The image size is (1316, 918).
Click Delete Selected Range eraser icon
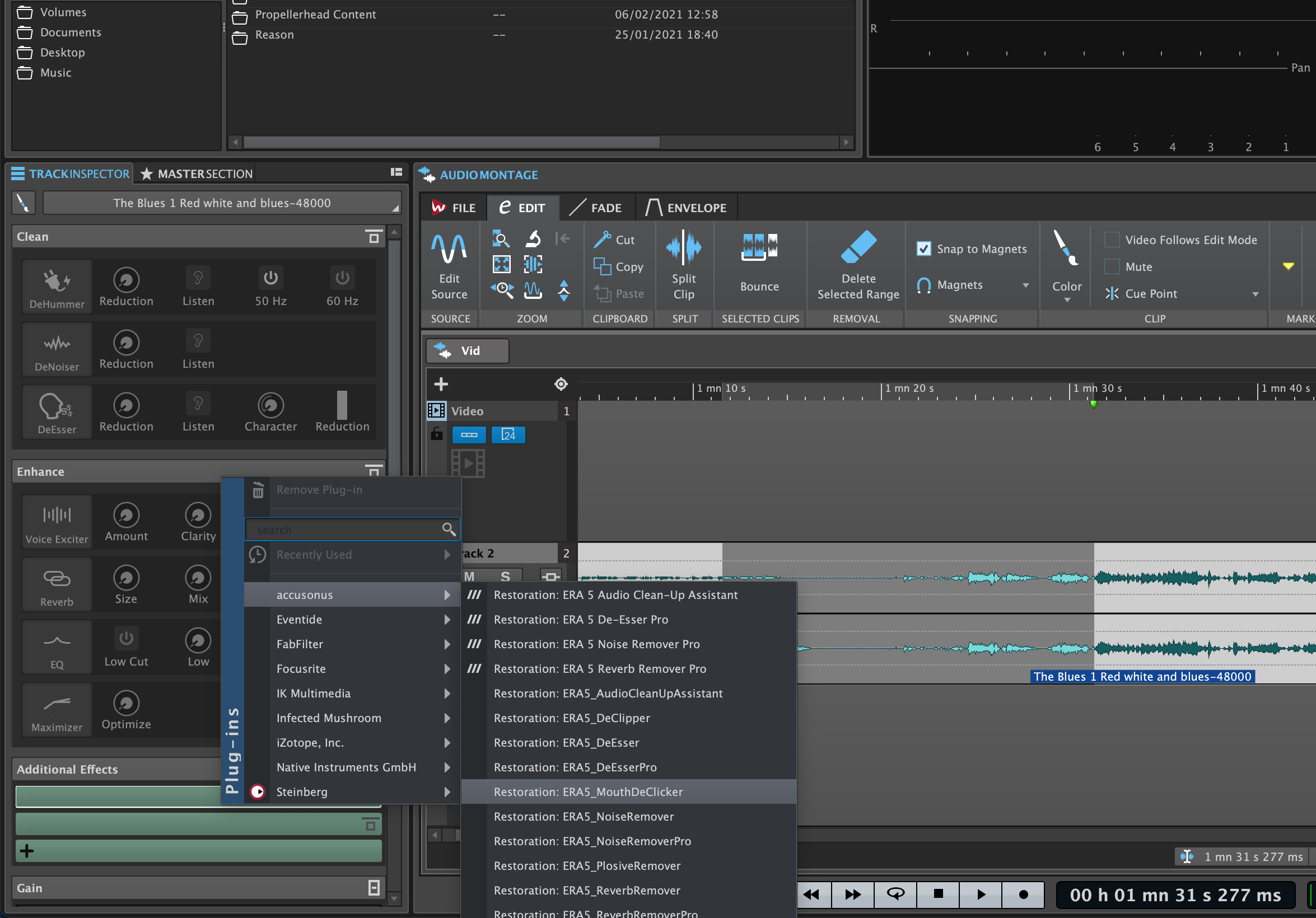tap(858, 247)
